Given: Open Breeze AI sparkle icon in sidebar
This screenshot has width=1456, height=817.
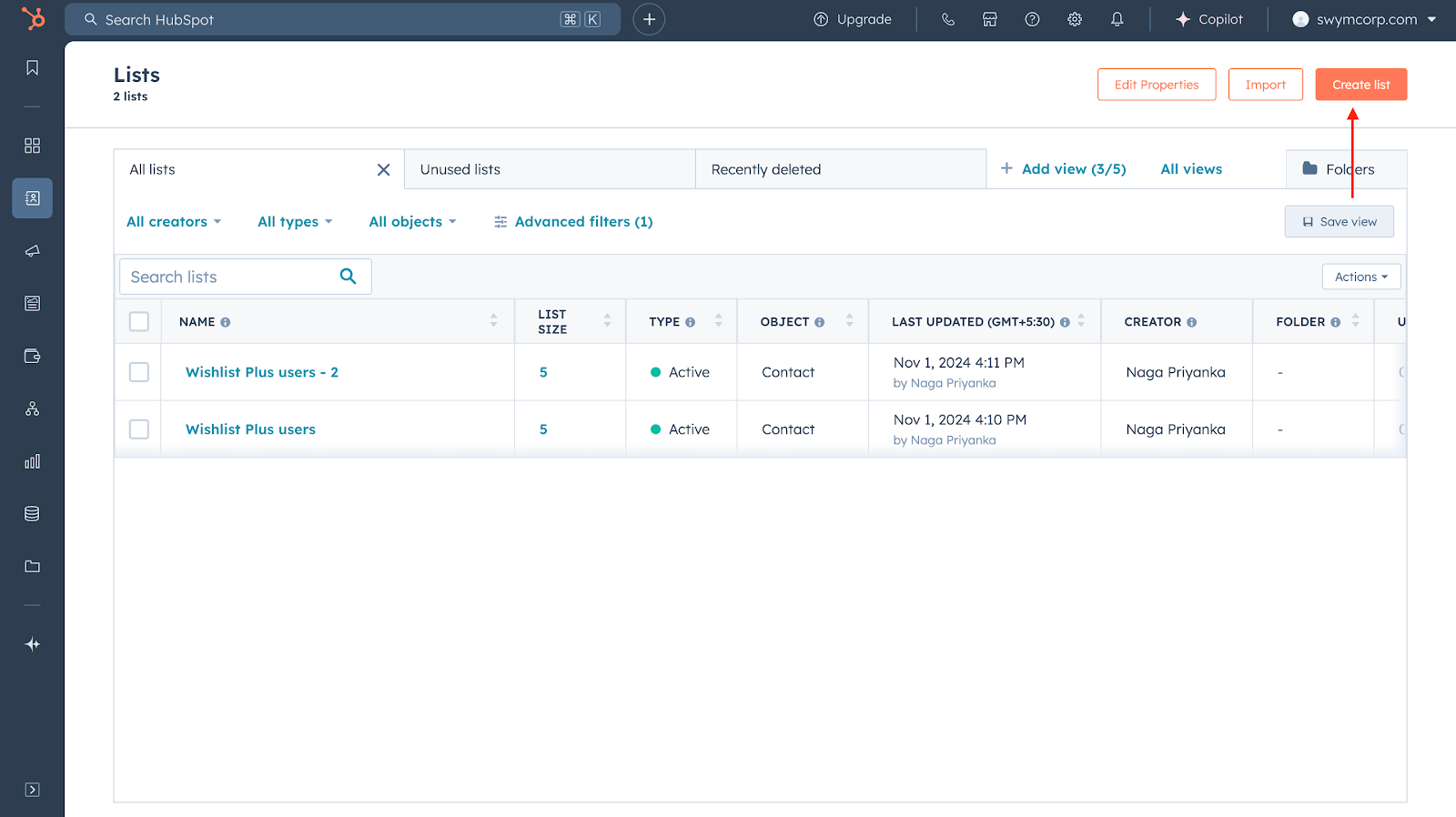Looking at the screenshot, I should point(33,644).
